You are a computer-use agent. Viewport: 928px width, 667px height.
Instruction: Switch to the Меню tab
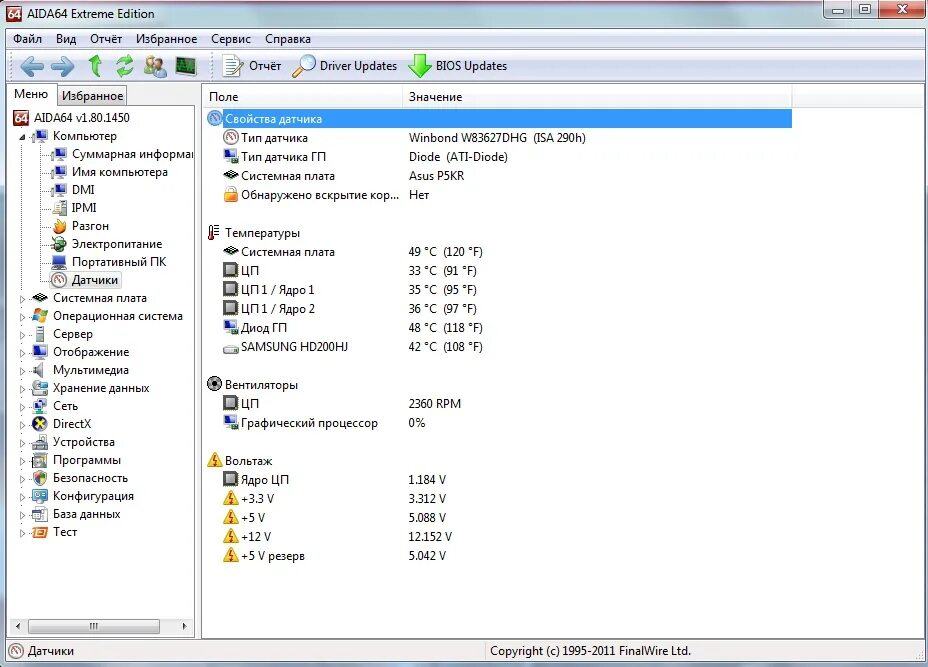pyautogui.click(x=31, y=94)
